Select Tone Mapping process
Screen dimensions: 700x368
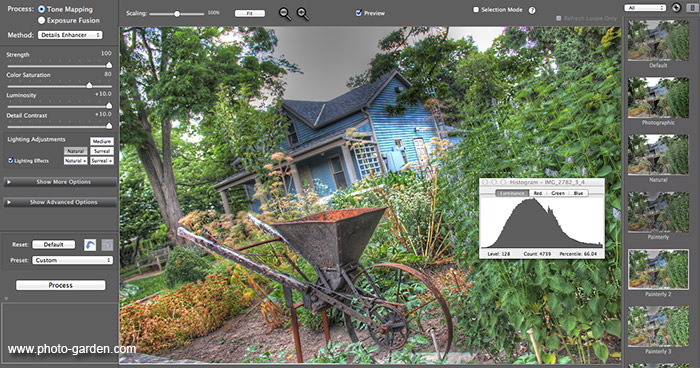(42, 9)
